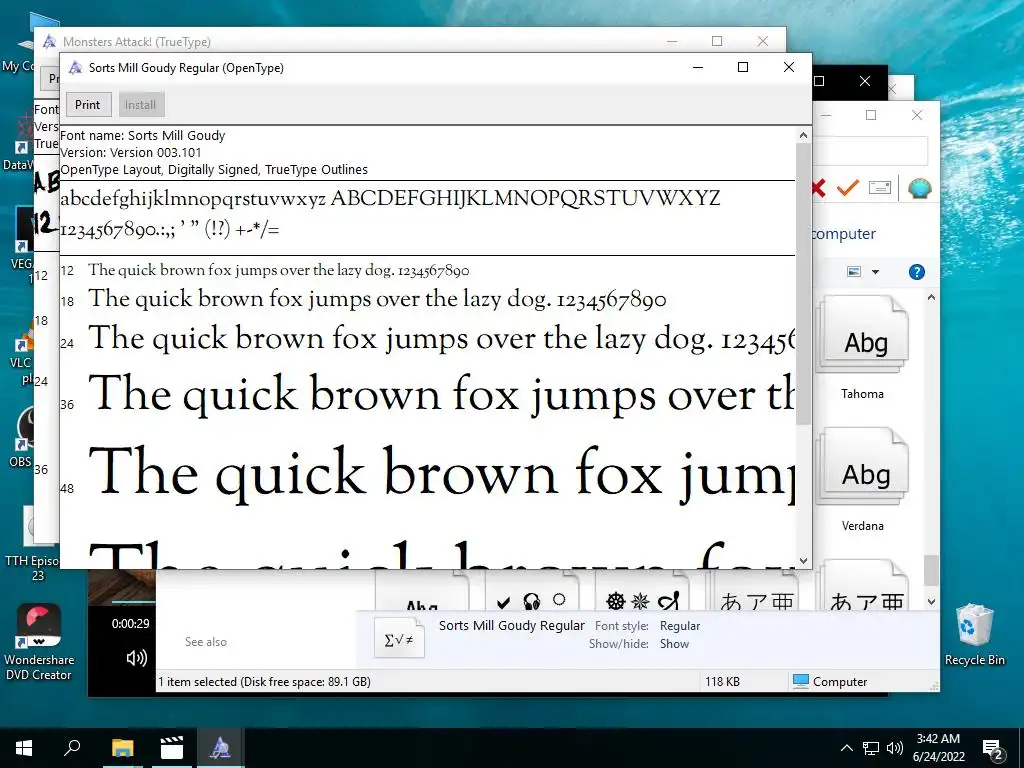Click font icon in Monsters Attack! title bar

[50, 42]
